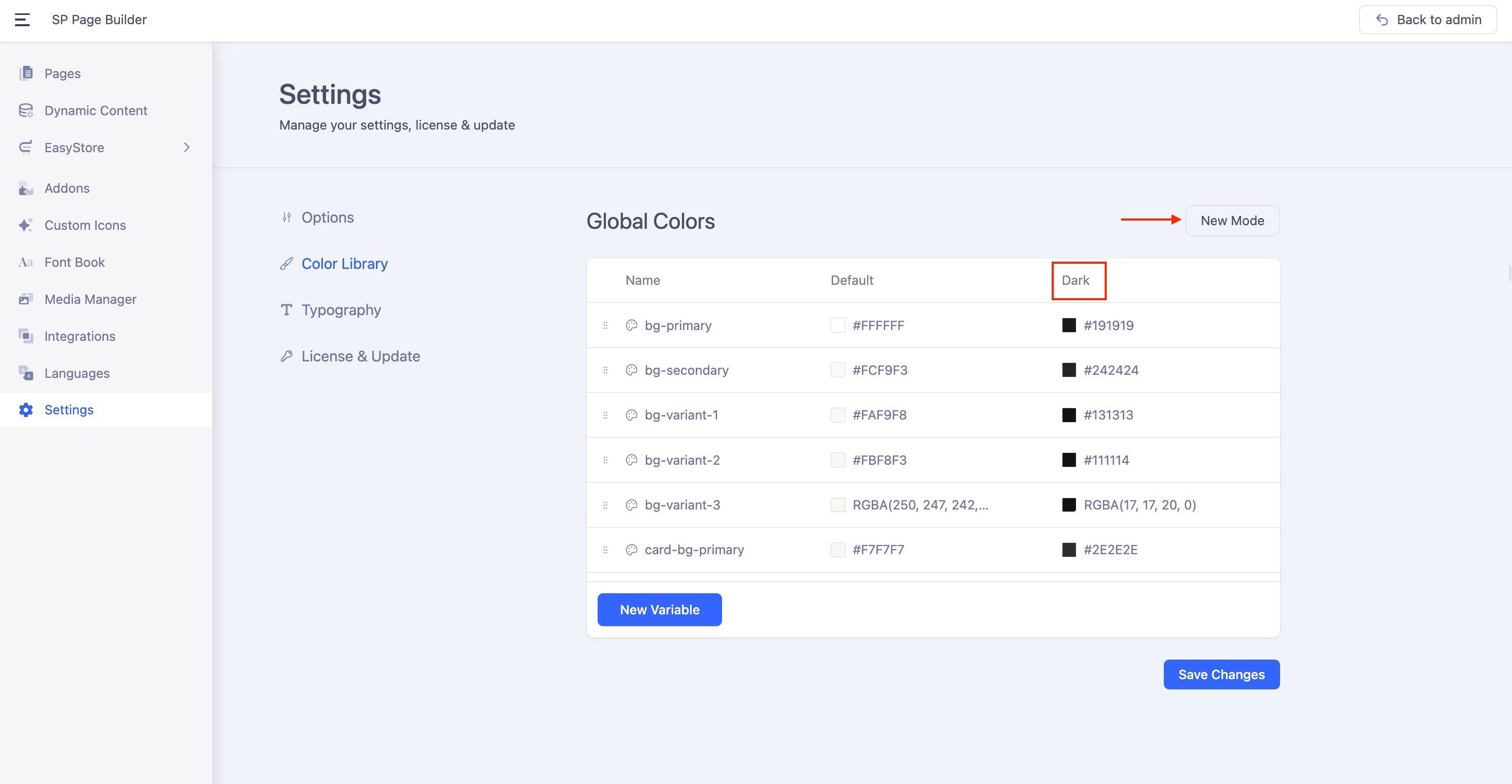Open Integrations from sidebar

tap(79, 336)
